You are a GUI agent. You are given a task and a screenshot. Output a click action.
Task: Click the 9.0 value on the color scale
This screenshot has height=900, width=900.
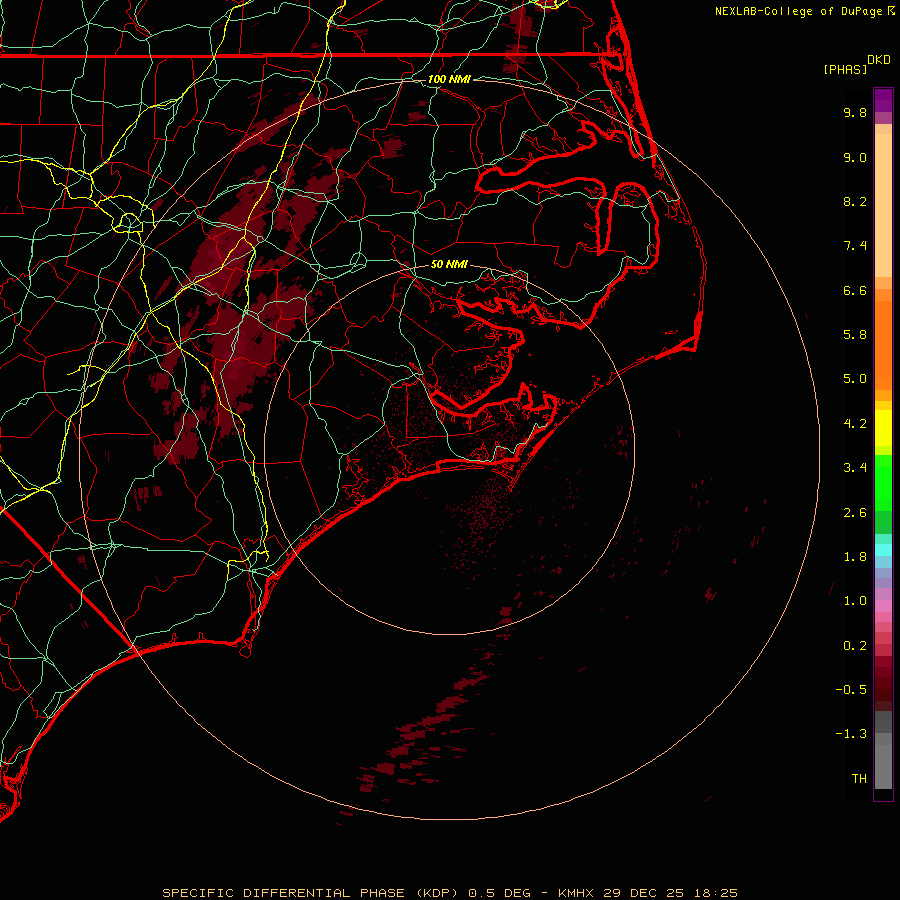pyautogui.click(x=855, y=157)
